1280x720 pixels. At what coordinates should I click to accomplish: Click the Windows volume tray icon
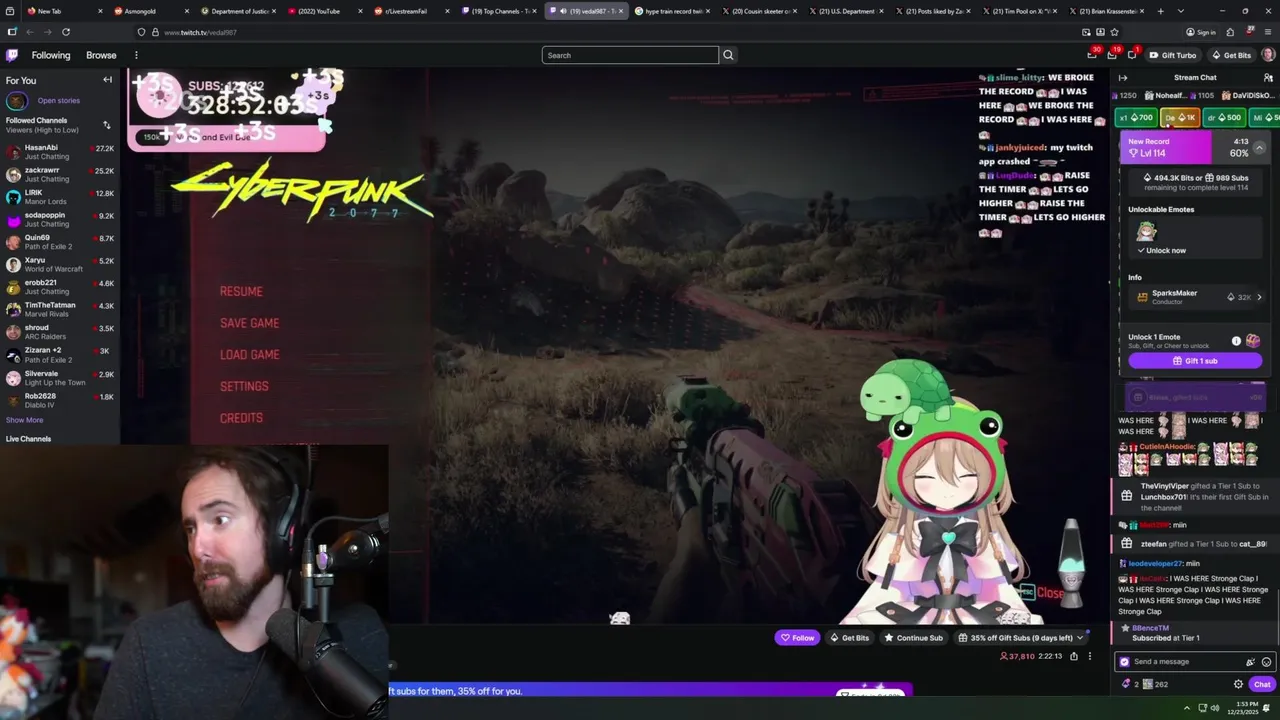click(x=1215, y=708)
